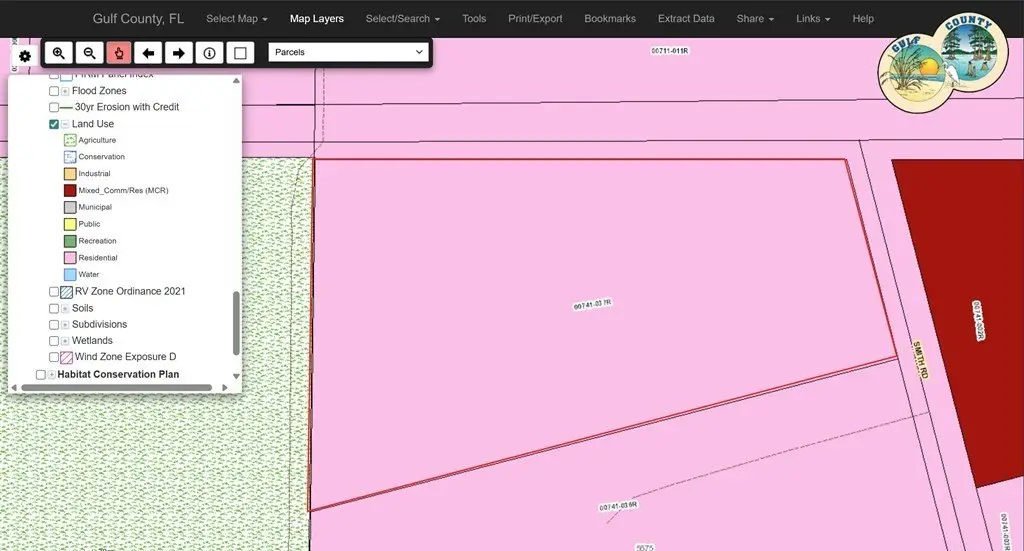
Task: Click the Residential pink legend swatch
Action: pyautogui.click(x=70, y=258)
